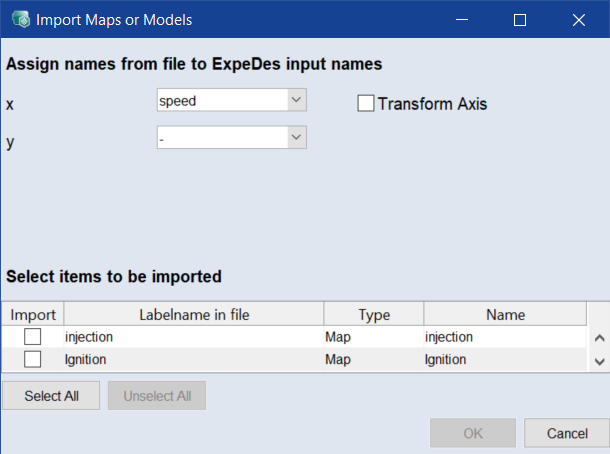This screenshot has width=610, height=454.
Task: Click the Import column header
Action: [x=33, y=314]
